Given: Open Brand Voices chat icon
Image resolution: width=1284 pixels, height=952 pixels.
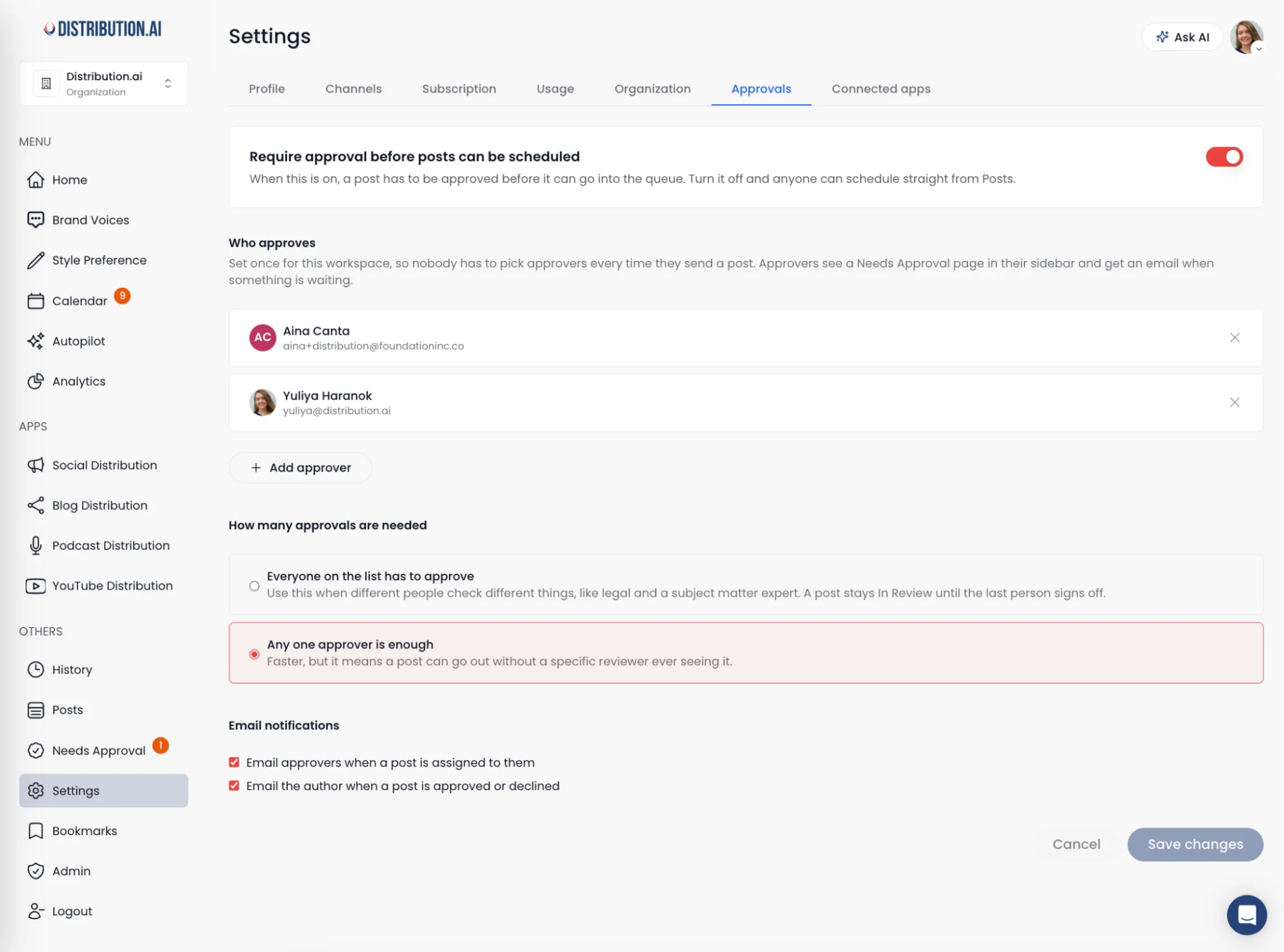Looking at the screenshot, I should coord(36,220).
